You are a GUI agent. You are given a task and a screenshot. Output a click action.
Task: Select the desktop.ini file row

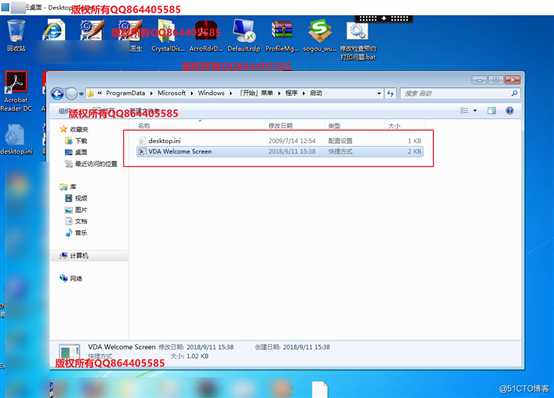point(279,141)
